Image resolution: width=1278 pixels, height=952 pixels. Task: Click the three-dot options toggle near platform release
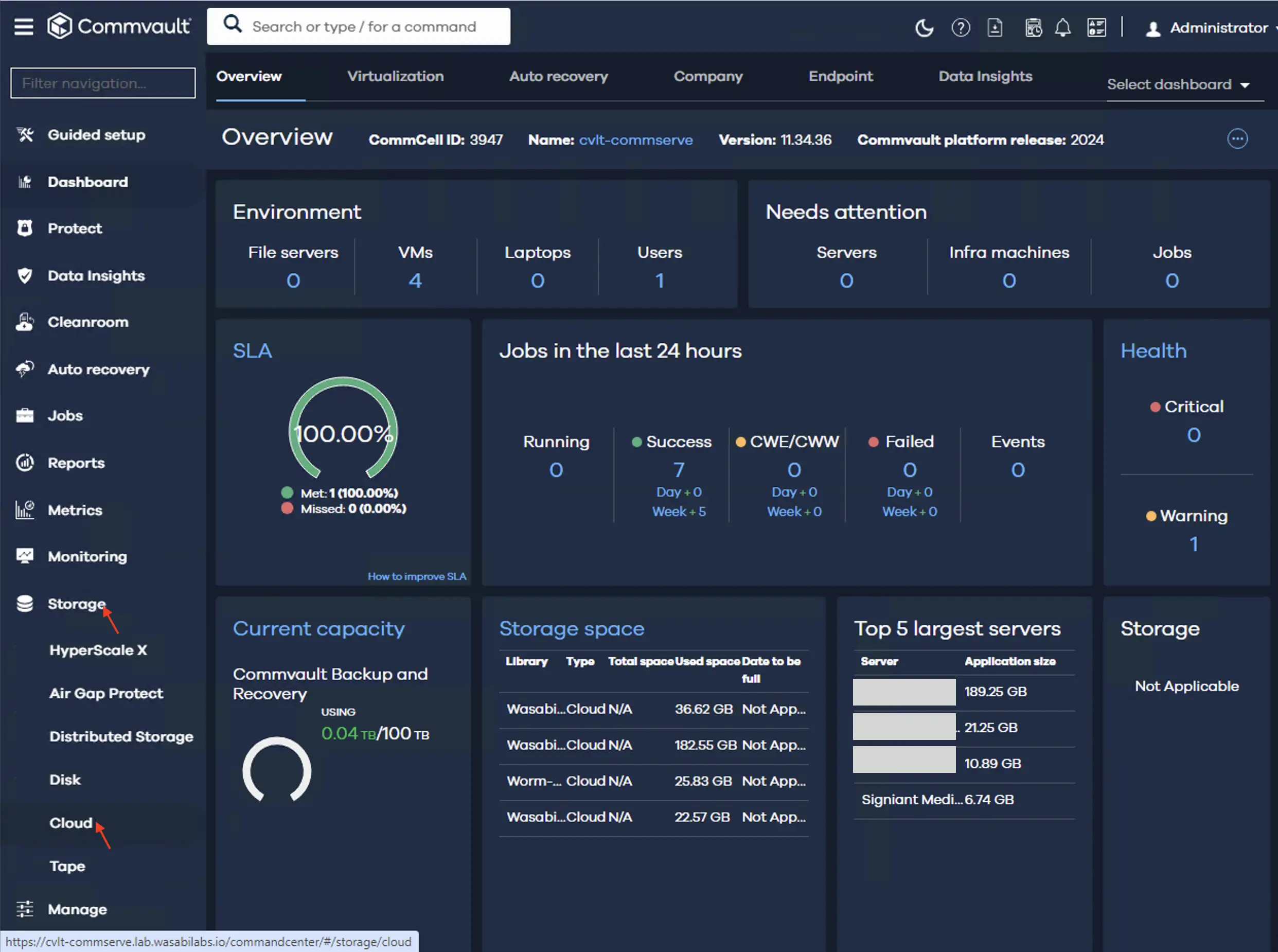[x=1237, y=139]
